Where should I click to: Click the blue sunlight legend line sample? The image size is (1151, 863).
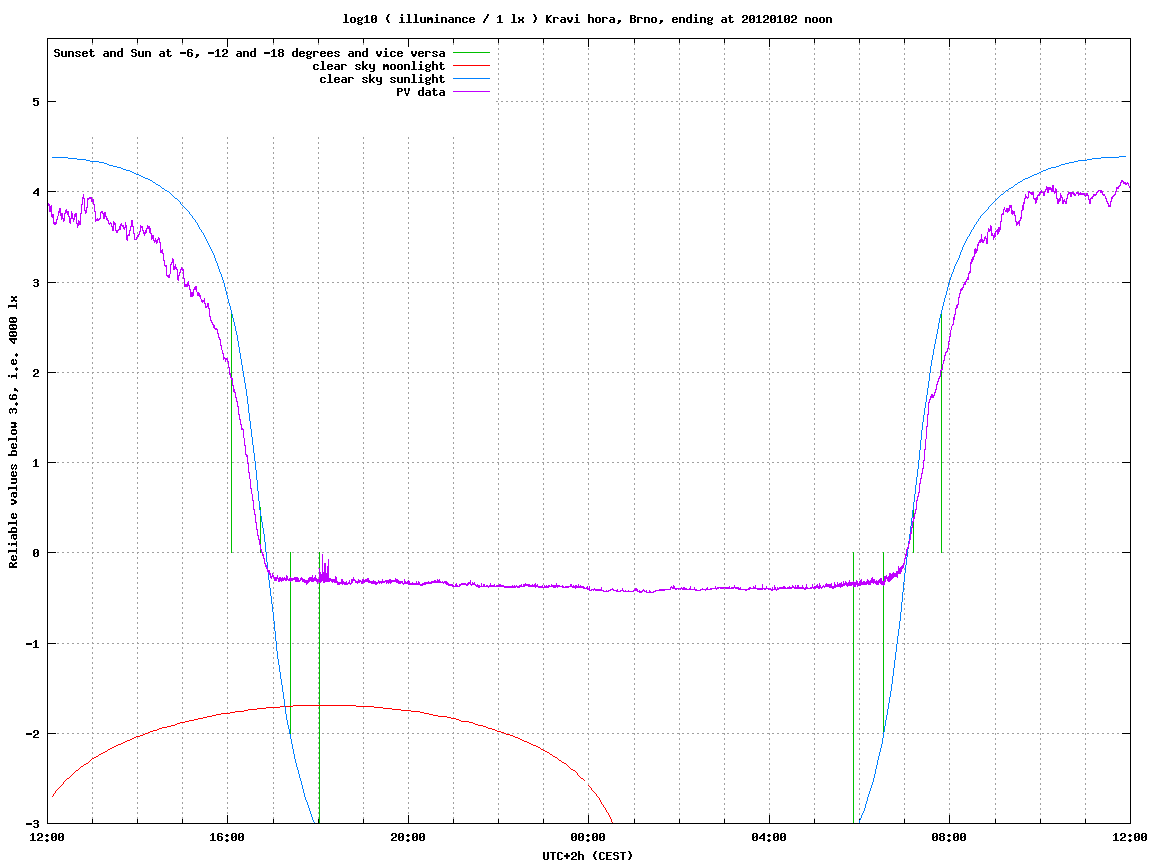point(471,79)
